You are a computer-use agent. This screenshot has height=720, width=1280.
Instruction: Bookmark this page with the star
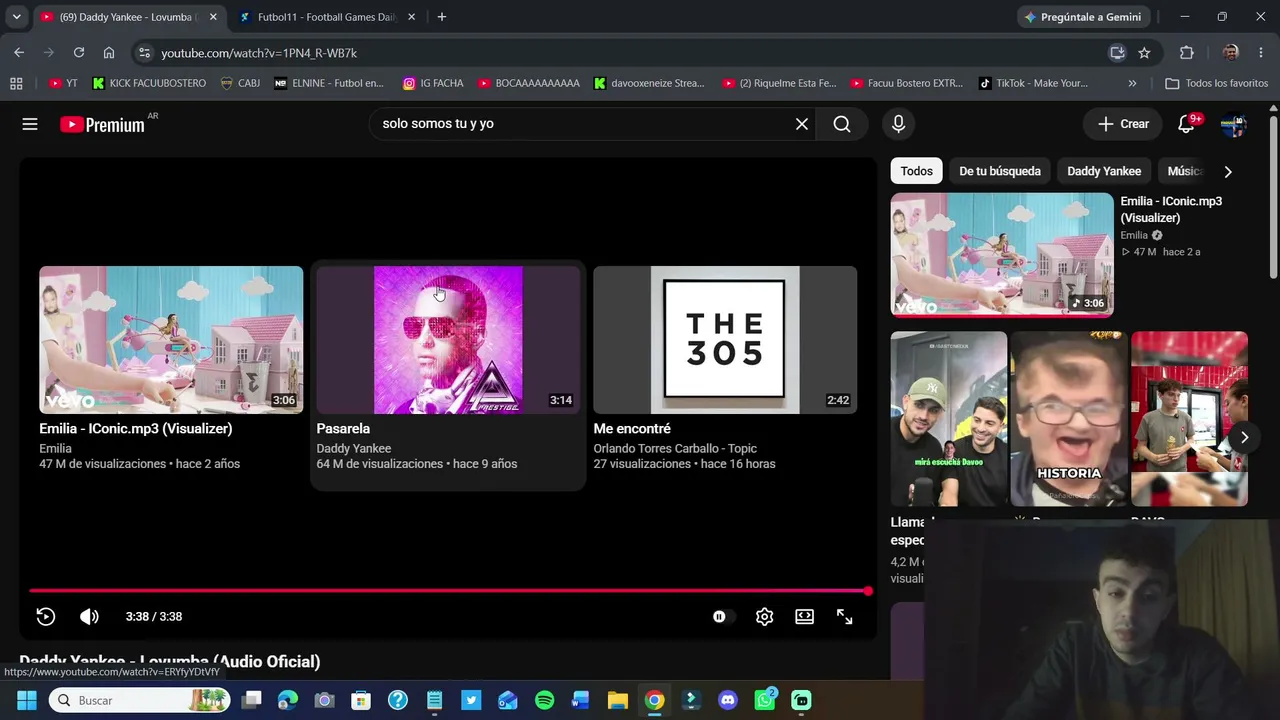coord(1144,53)
